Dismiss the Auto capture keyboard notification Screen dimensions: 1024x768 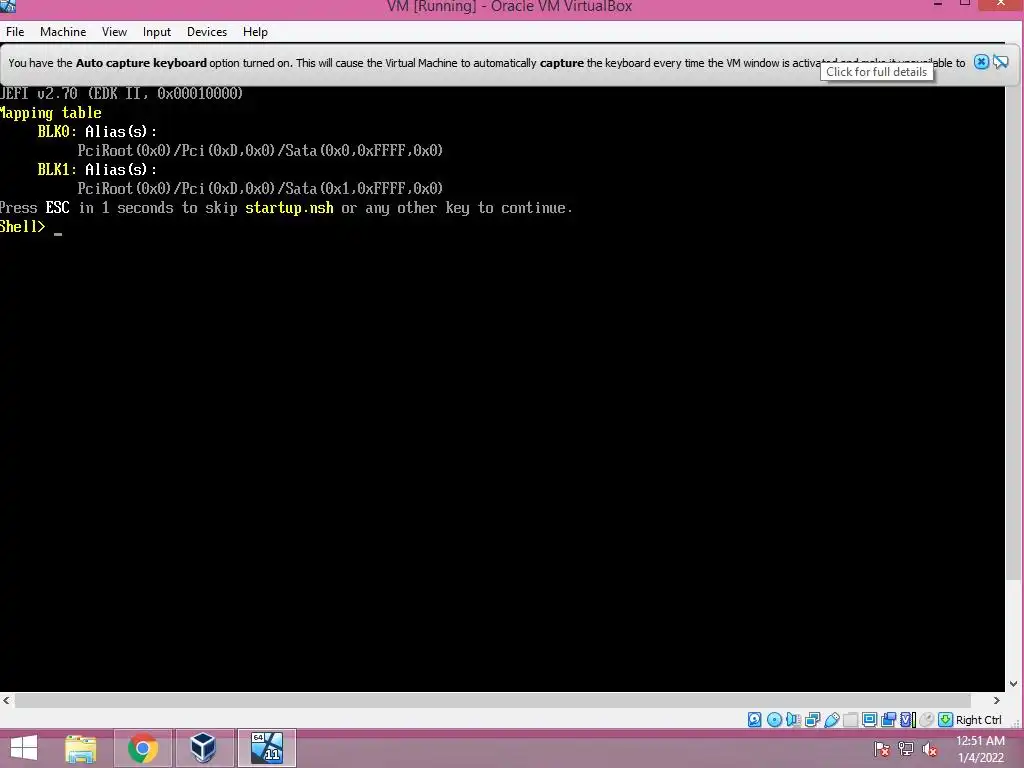[981, 62]
